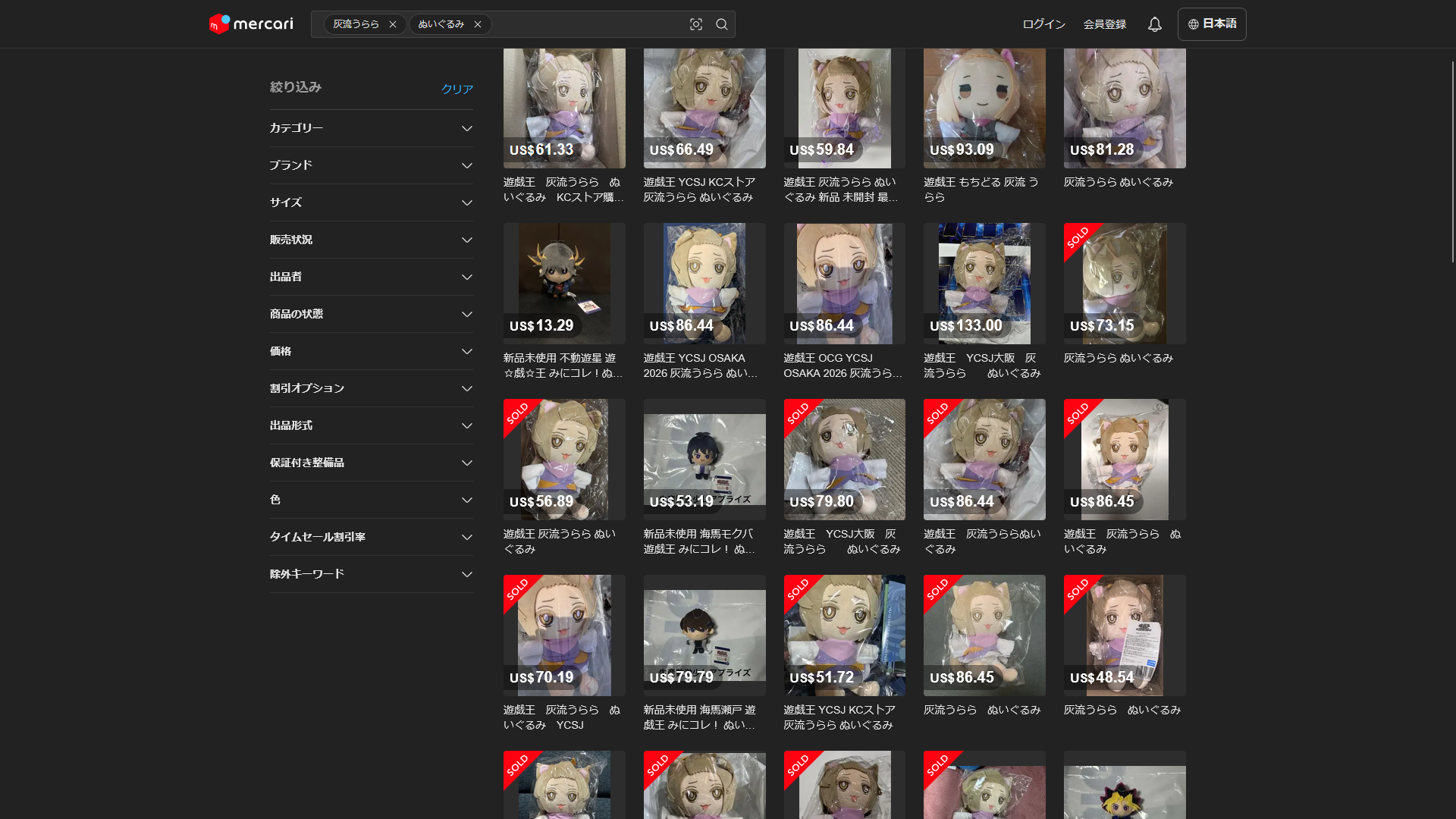Expand the 除外キーワード filter

(x=372, y=574)
